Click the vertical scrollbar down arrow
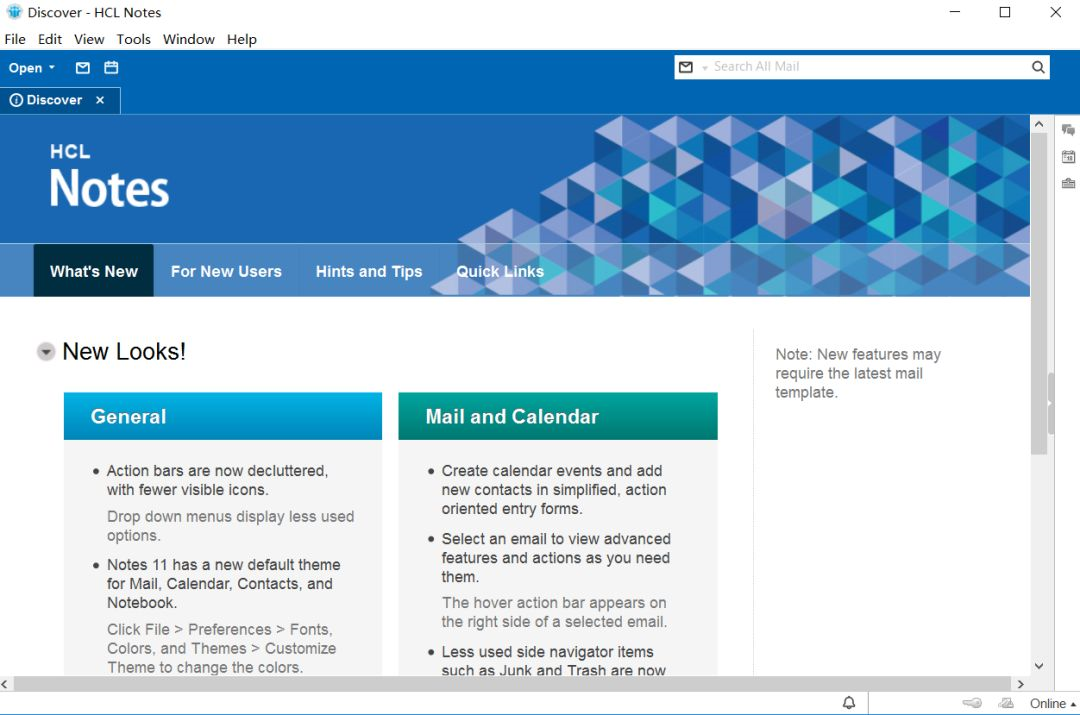 point(1039,666)
